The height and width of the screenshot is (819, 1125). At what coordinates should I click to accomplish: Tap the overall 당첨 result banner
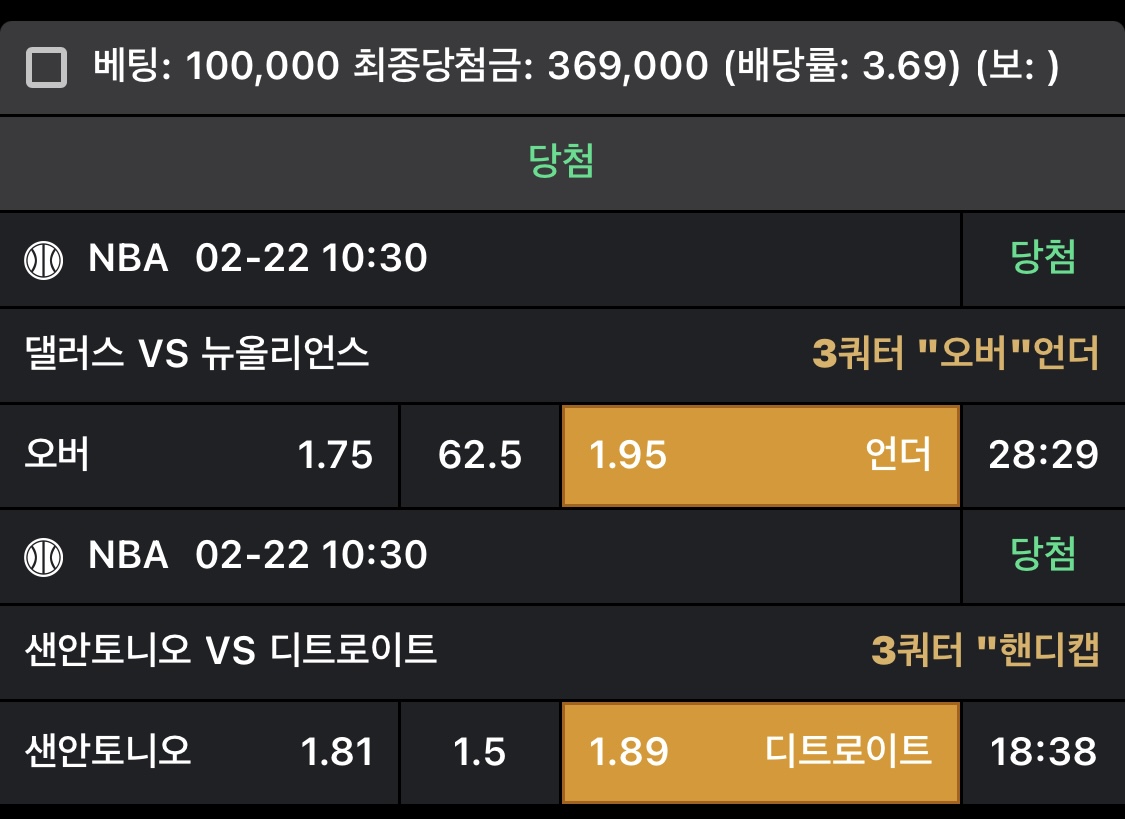coord(562,162)
